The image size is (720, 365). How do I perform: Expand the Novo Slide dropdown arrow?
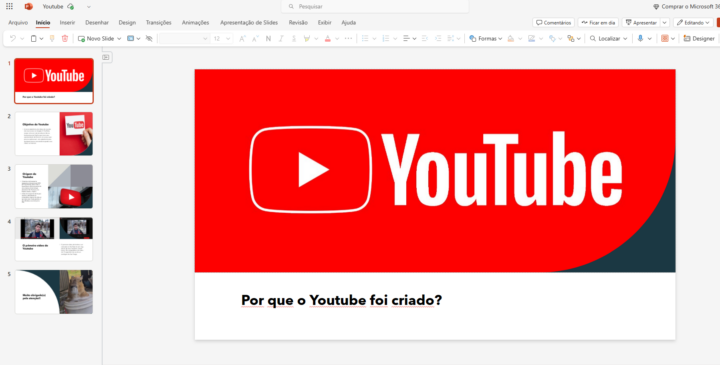coord(119,39)
